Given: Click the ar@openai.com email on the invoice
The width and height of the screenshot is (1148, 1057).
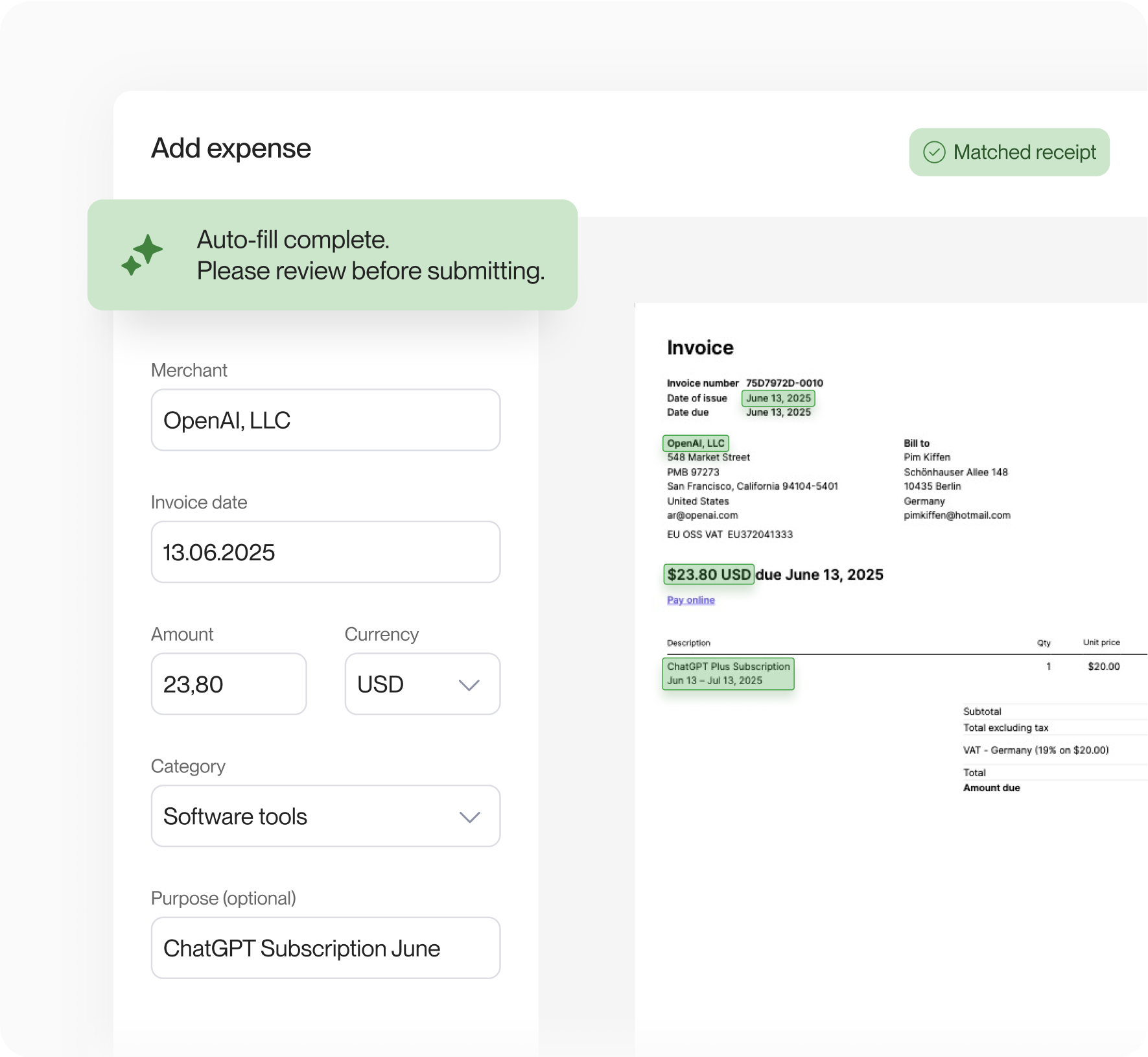Looking at the screenshot, I should 703,516.
